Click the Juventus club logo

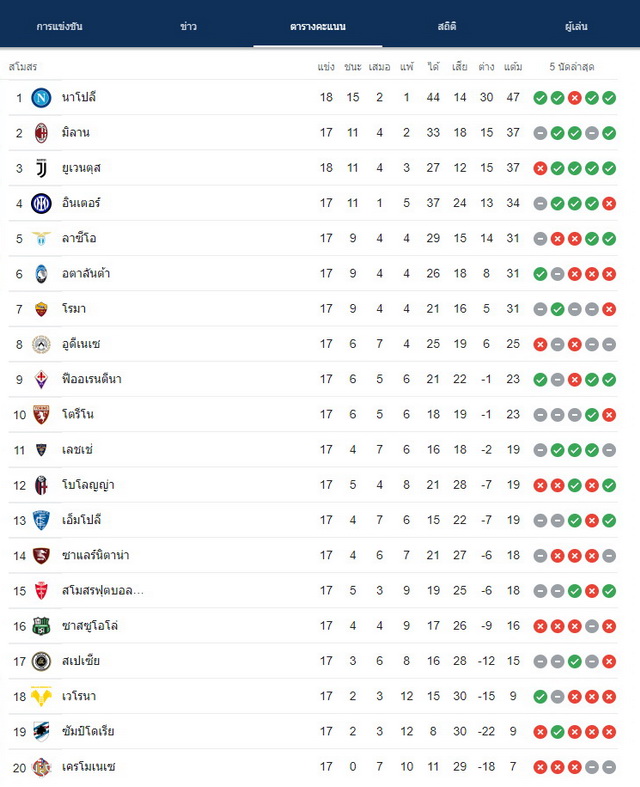[x=41, y=168]
